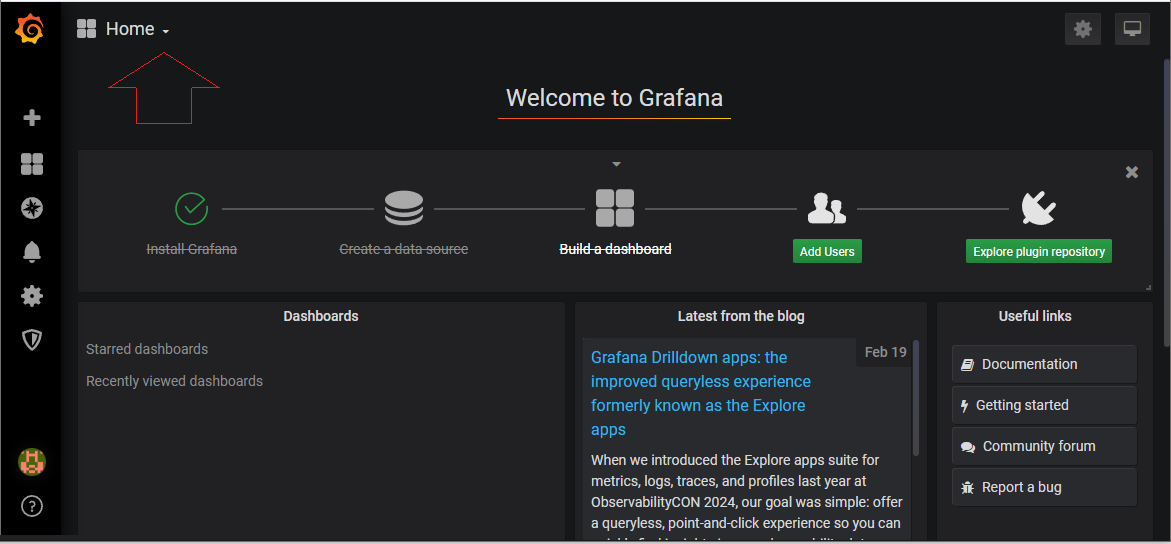Open the Server Admin shield icon
1171x544 pixels.
(x=32, y=341)
